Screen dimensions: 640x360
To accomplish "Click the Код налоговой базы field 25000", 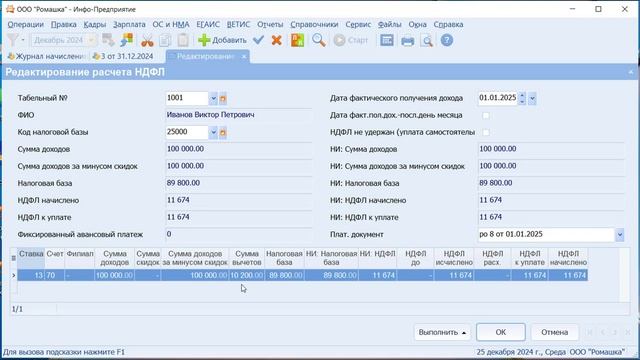I will coord(187,132).
